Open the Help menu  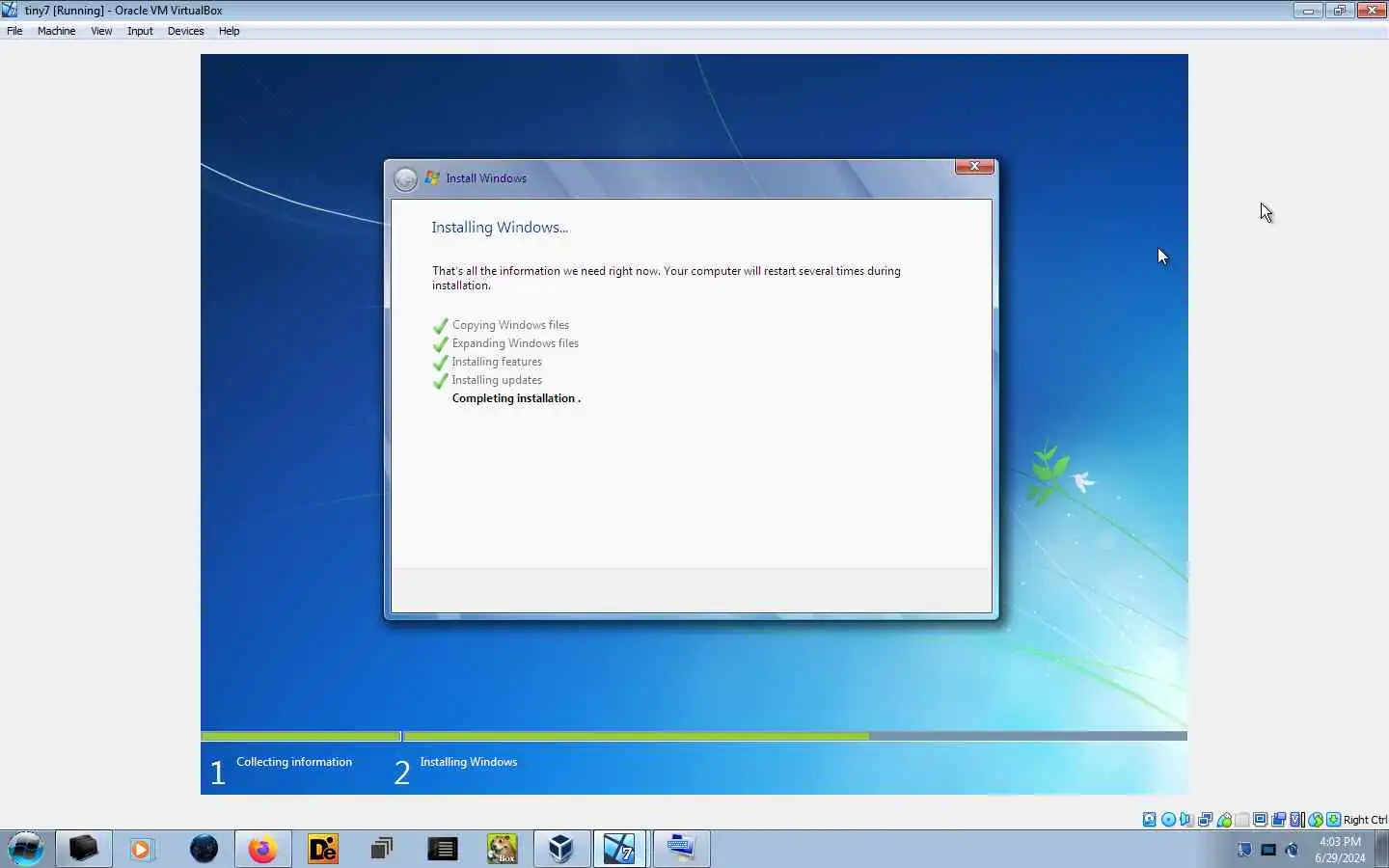(229, 31)
